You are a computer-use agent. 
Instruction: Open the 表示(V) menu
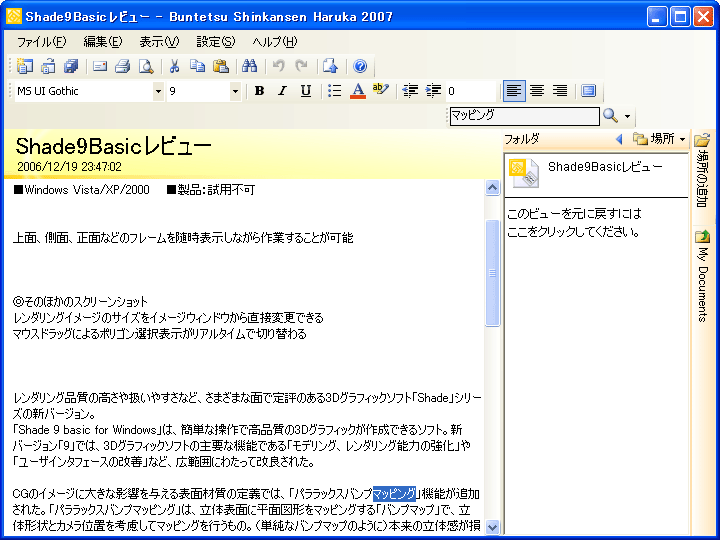click(159, 42)
